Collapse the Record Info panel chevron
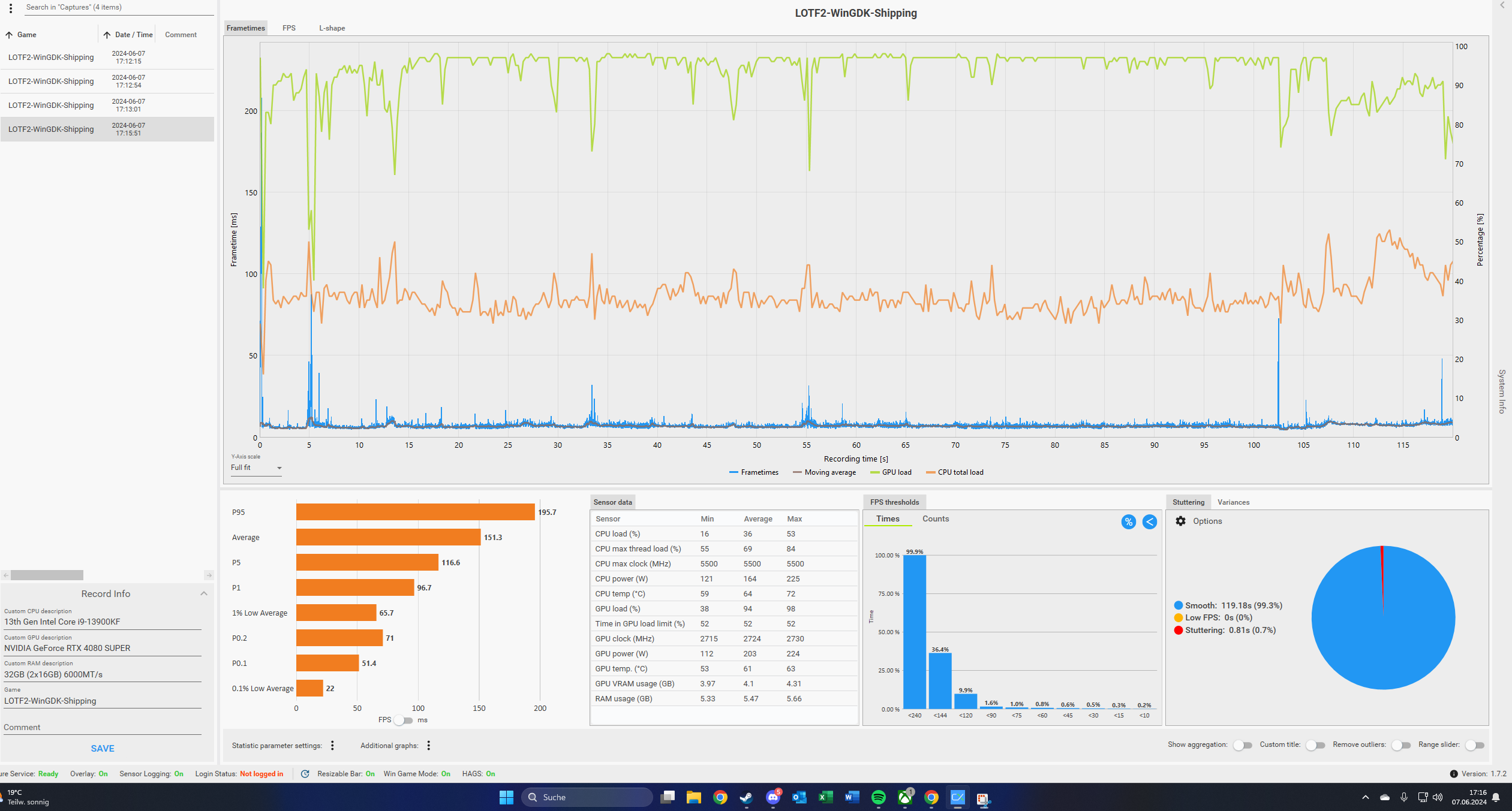Screen dimensions: 1512x811 pos(204,593)
